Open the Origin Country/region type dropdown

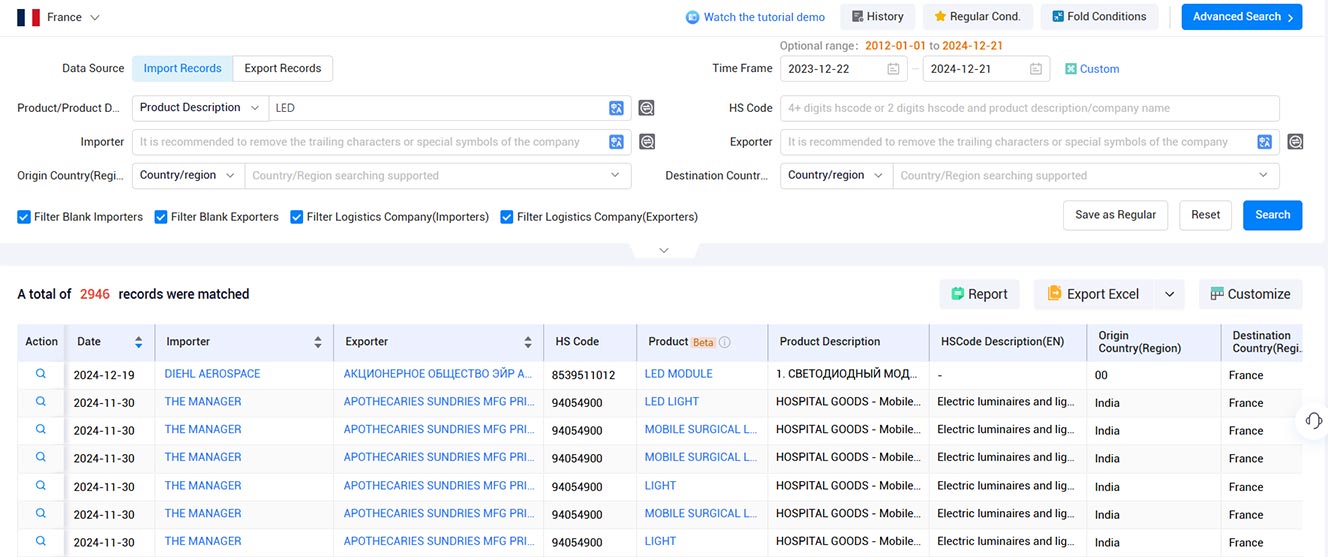[x=188, y=175]
